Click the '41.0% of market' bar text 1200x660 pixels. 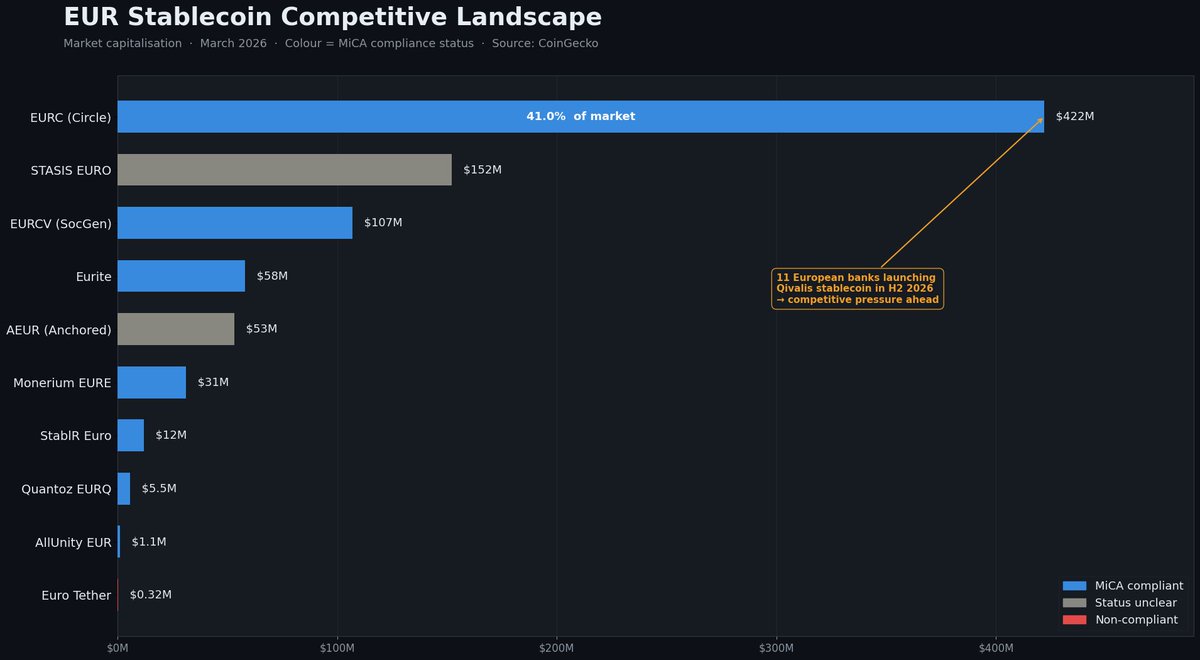[x=581, y=117]
